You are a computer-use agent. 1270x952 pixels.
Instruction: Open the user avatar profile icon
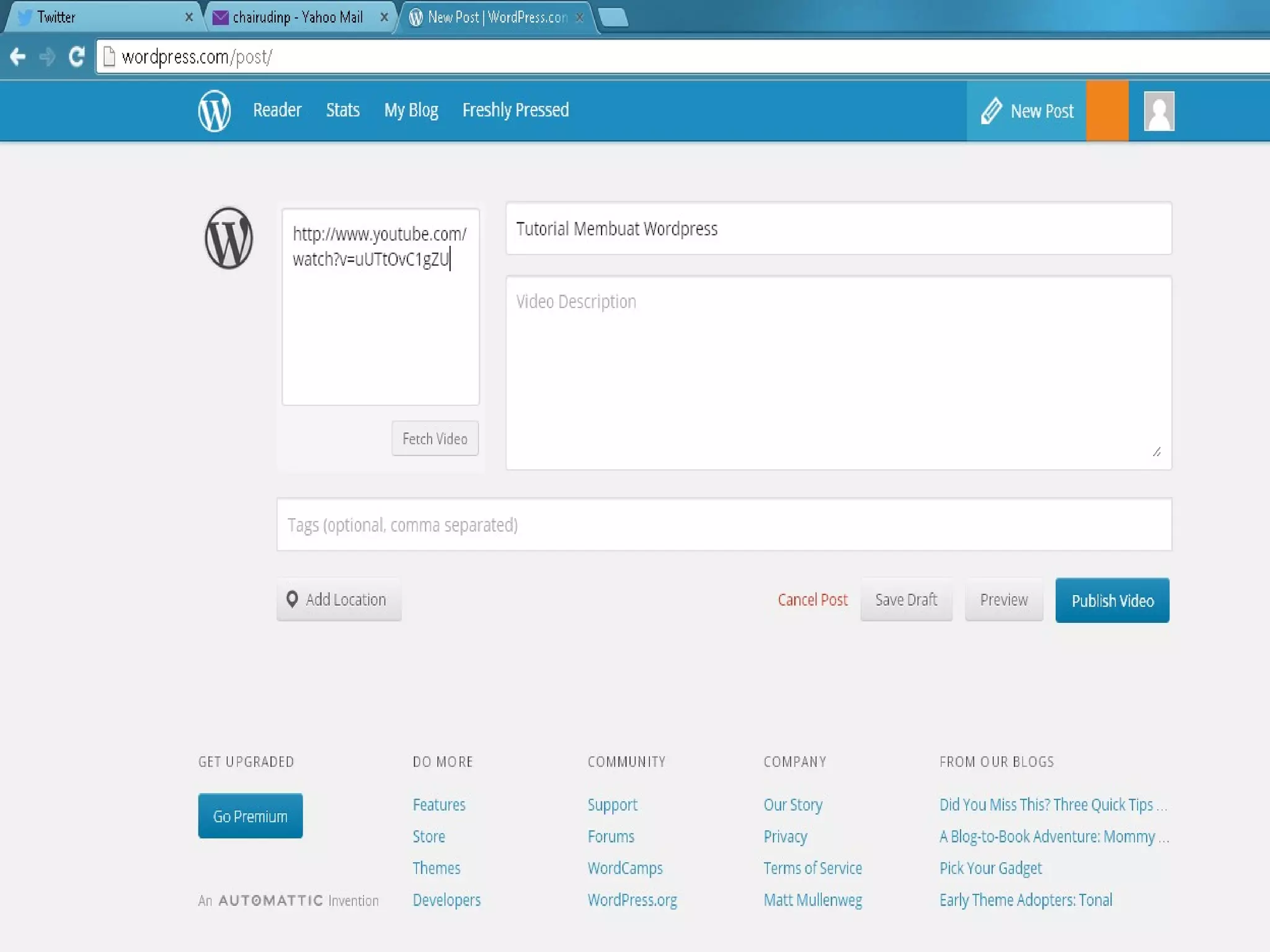pos(1158,111)
